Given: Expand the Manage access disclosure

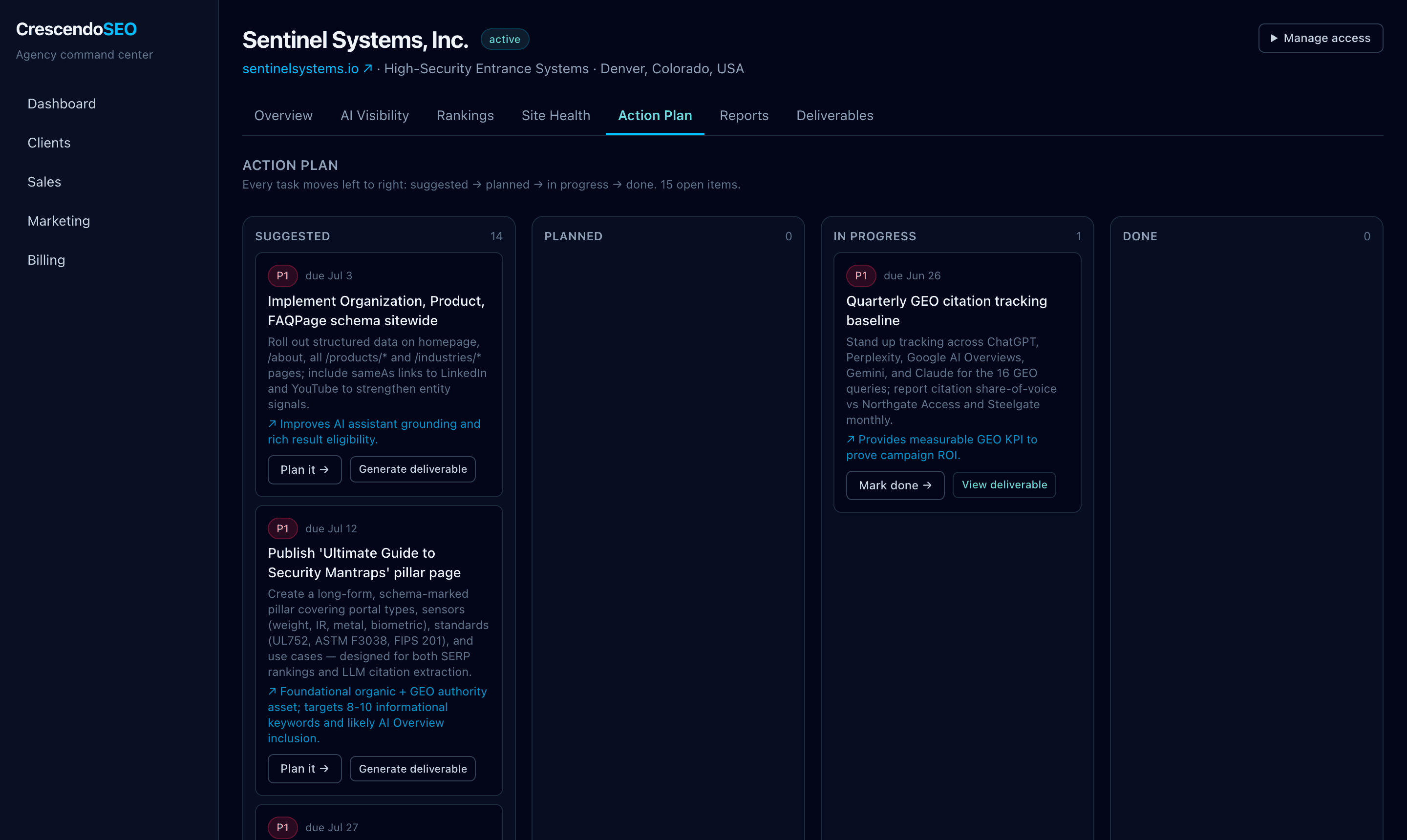Looking at the screenshot, I should [1321, 38].
